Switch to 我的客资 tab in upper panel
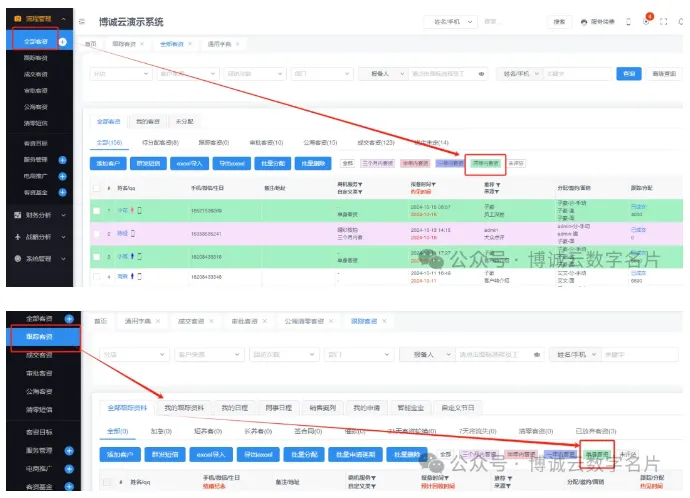This screenshot has width=690, height=498. (147, 120)
